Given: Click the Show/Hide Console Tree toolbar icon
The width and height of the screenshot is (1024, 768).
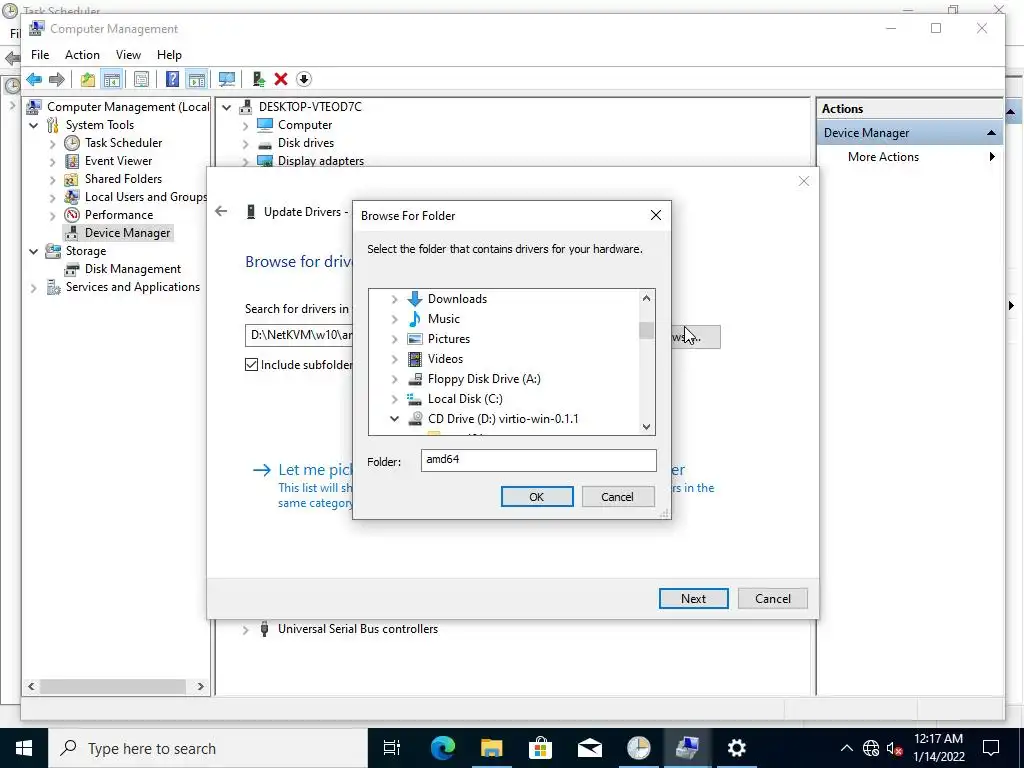Looking at the screenshot, I should [x=112, y=80].
